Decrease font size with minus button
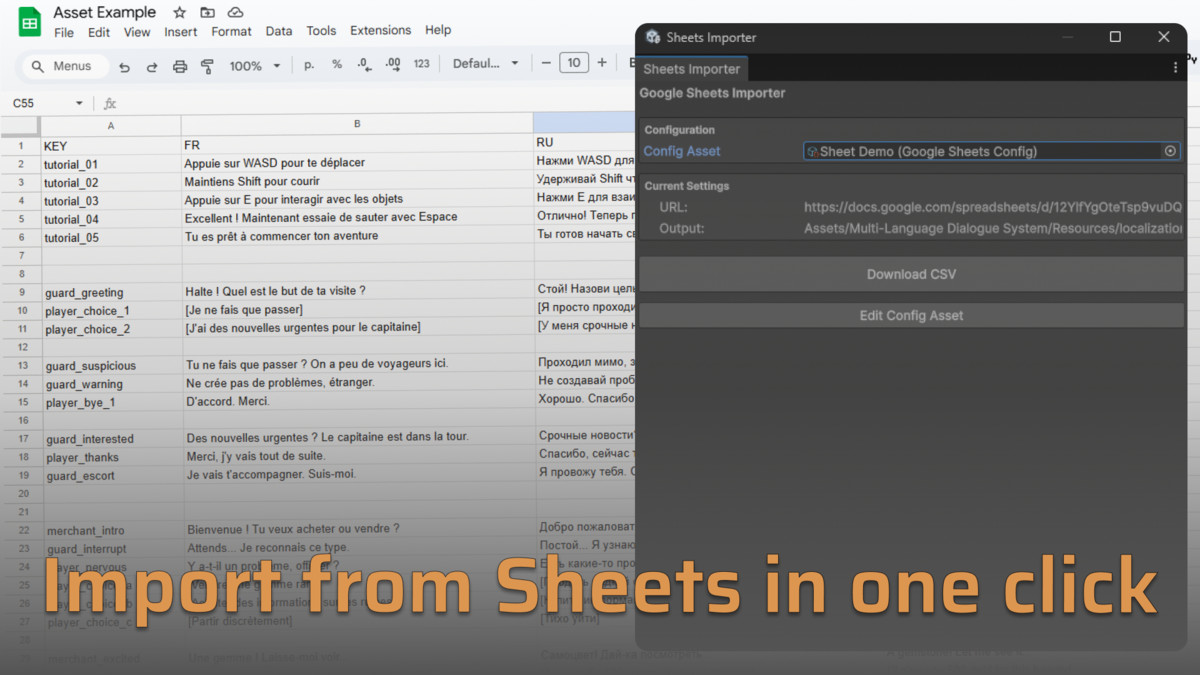 [546, 63]
